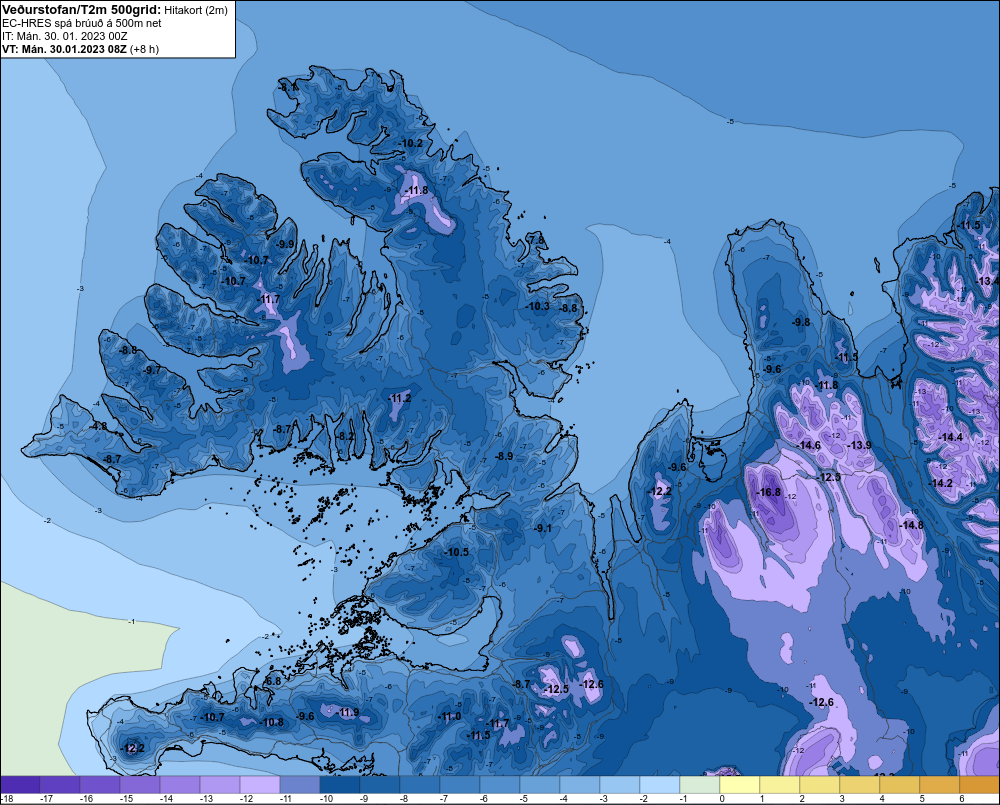Click the 'IT: Mán. 30. 01. 2023 00Z' line

point(65,36)
